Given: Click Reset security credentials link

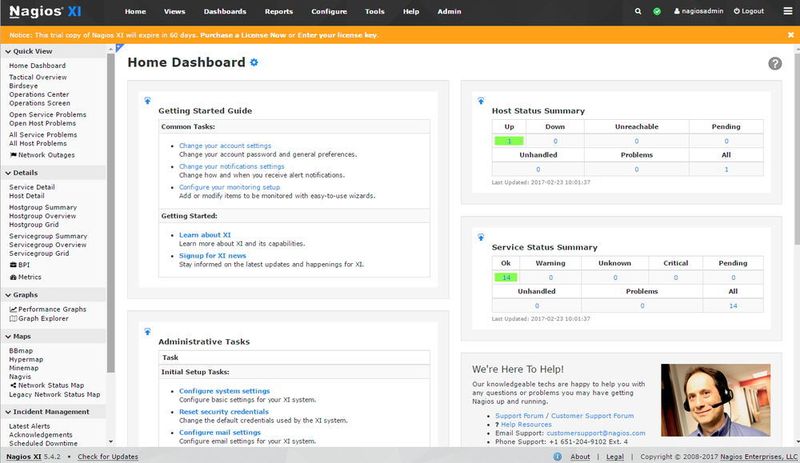Looking at the screenshot, I should click(x=223, y=412).
